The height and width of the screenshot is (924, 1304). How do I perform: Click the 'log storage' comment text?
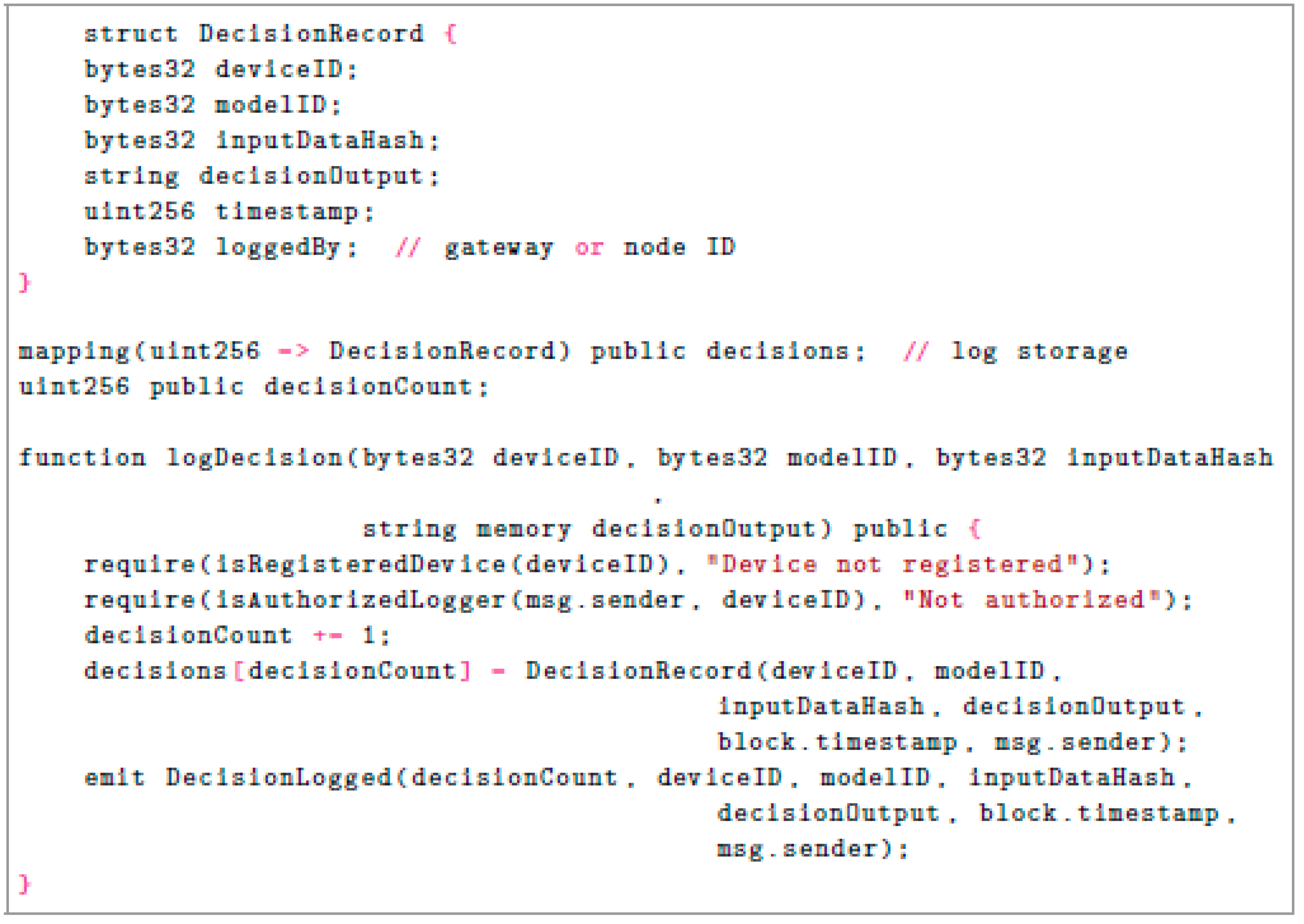click(x=1039, y=352)
